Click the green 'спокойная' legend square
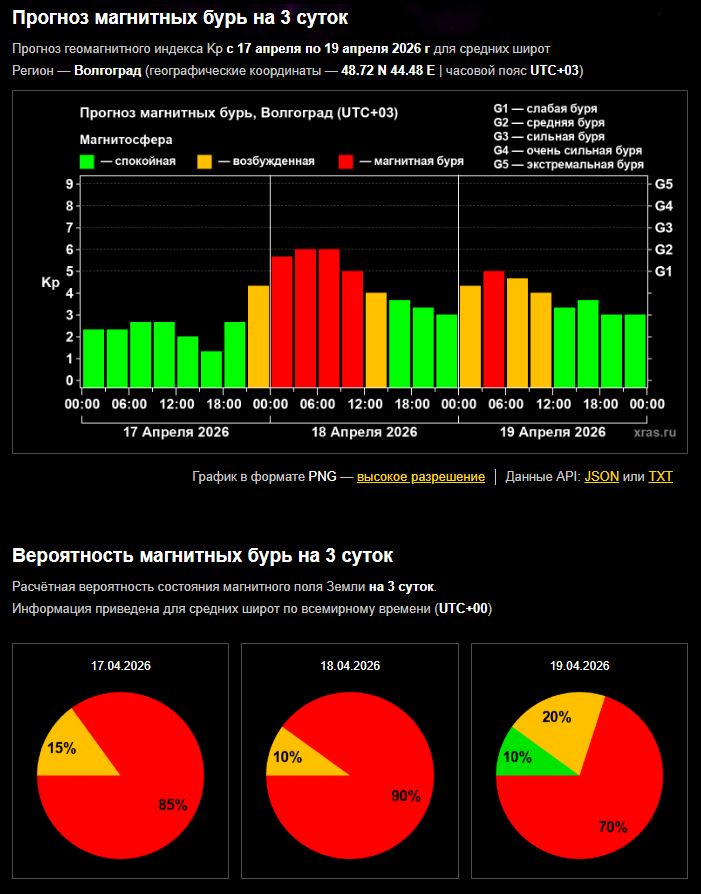Image resolution: width=701 pixels, height=894 pixels. pyautogui.click(x=87, y=161)
